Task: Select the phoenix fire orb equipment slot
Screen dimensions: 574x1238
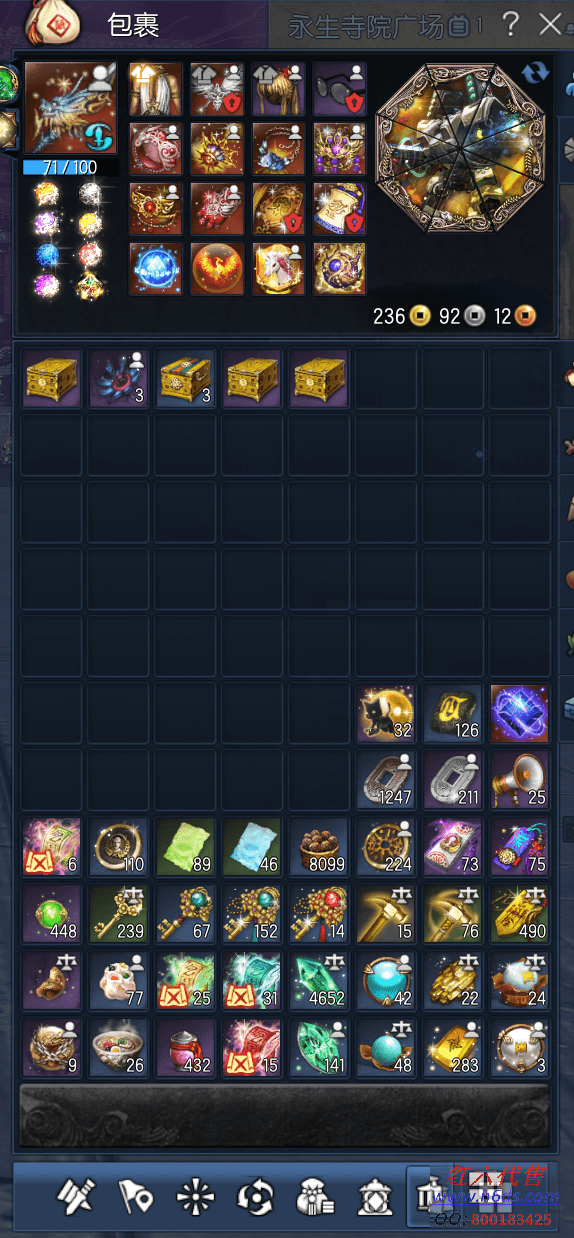Action: coord(217,269)
